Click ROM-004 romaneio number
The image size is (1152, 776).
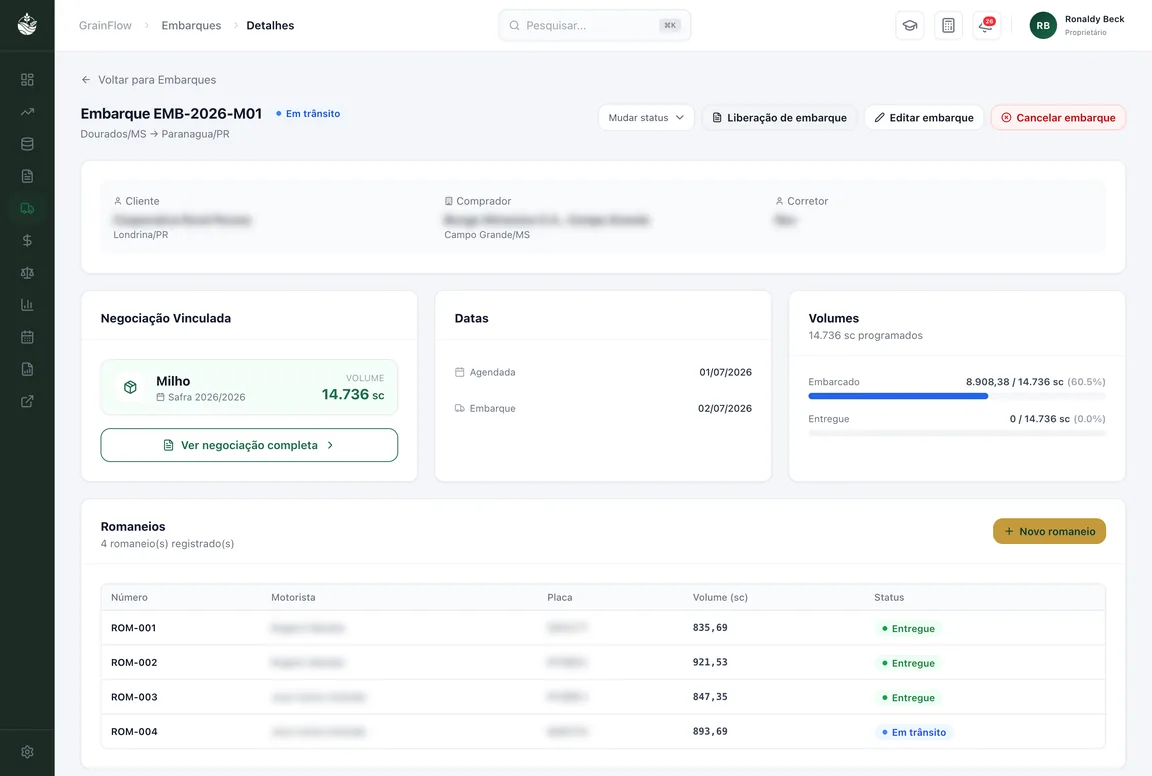134,731
